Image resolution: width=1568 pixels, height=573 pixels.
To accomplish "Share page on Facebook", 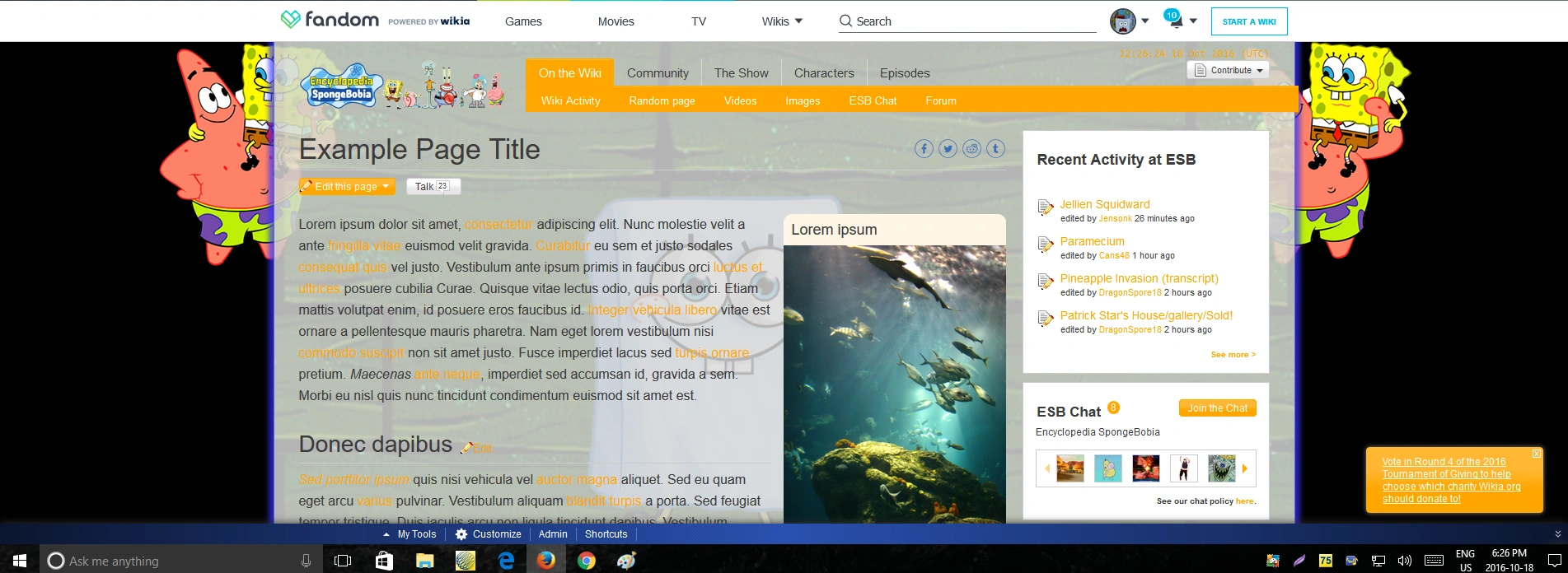I will point(924,149).
